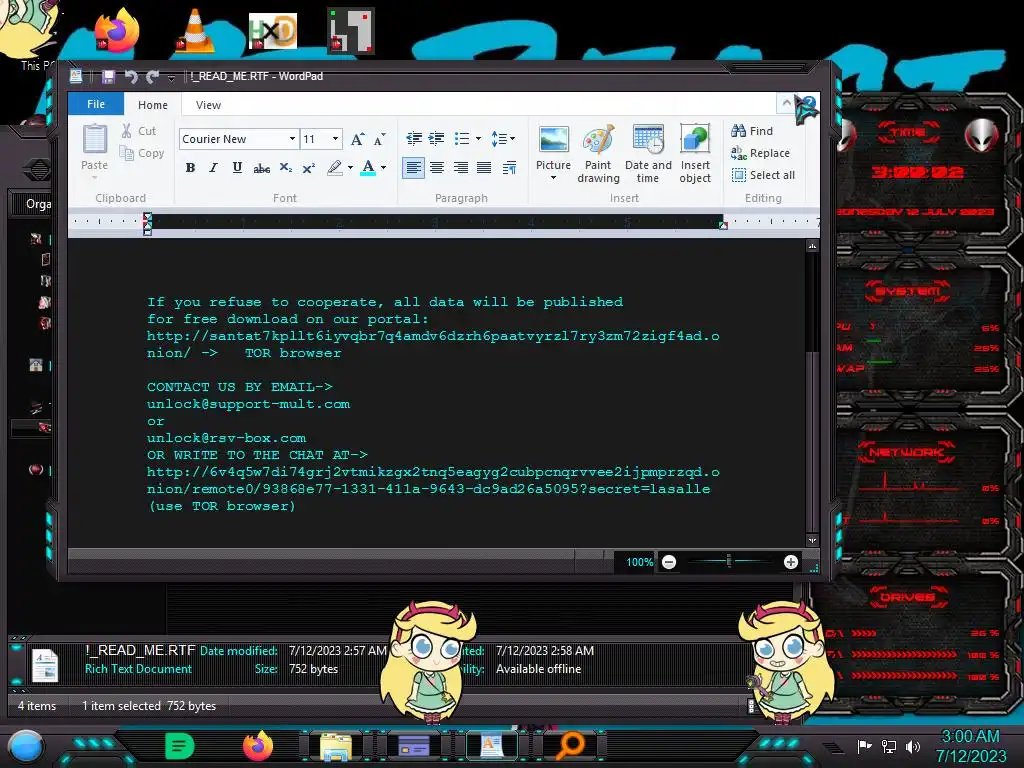Click the document vertical scrollbar
1024x768 pixels.
click(x=812, y=393)
